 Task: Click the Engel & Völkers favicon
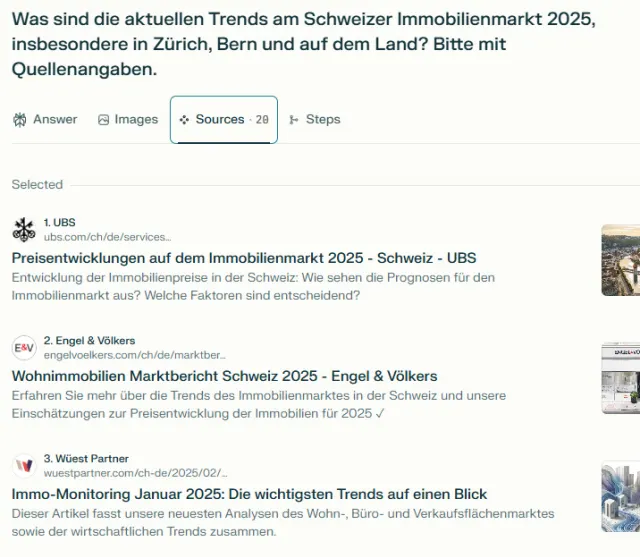(x=23, y=348)
